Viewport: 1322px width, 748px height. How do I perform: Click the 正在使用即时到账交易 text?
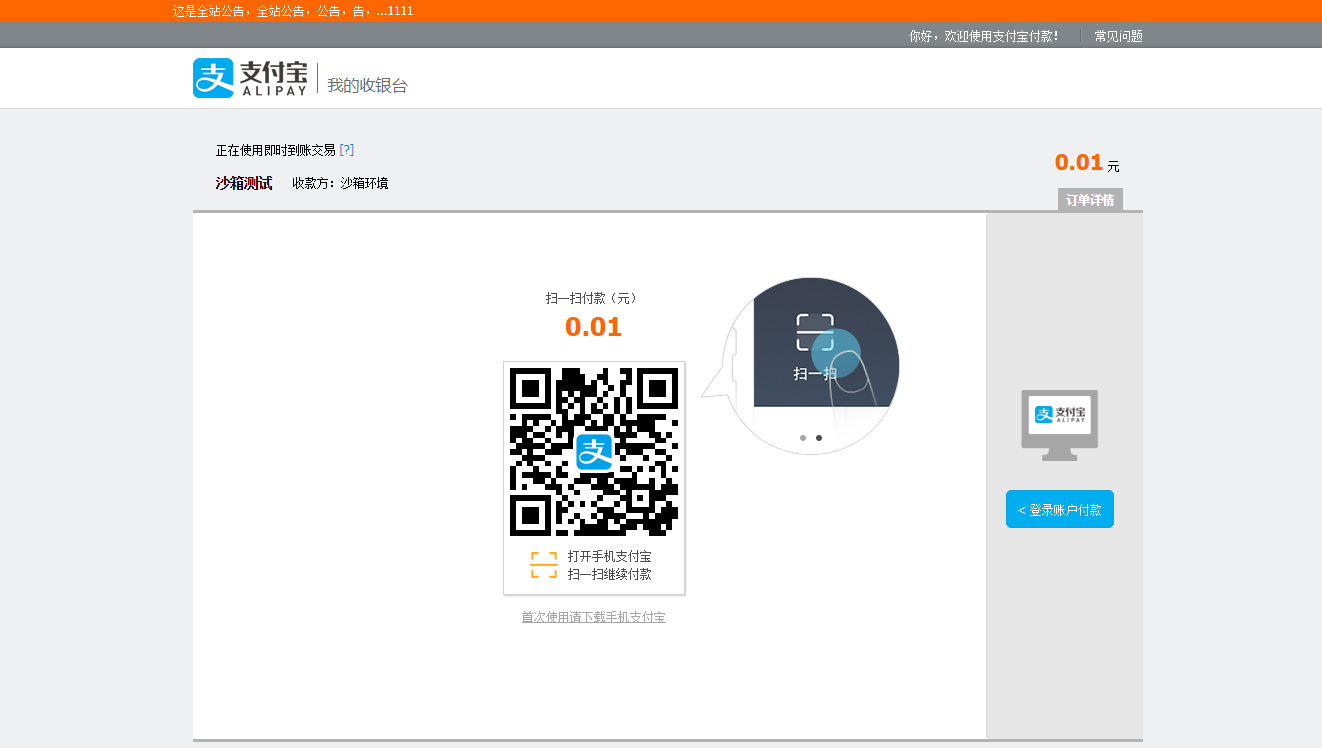click(x=276, y=150)
